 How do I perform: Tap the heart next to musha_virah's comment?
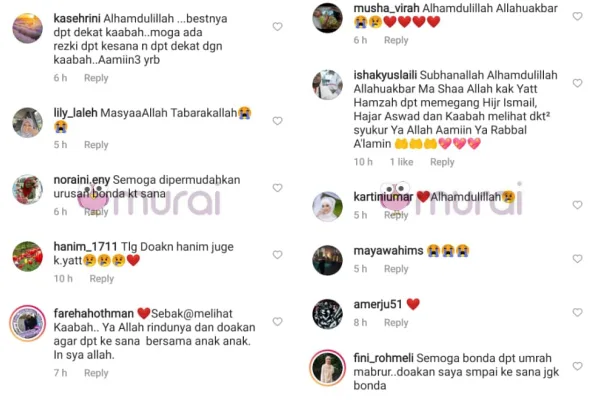[x=577, y=16]
